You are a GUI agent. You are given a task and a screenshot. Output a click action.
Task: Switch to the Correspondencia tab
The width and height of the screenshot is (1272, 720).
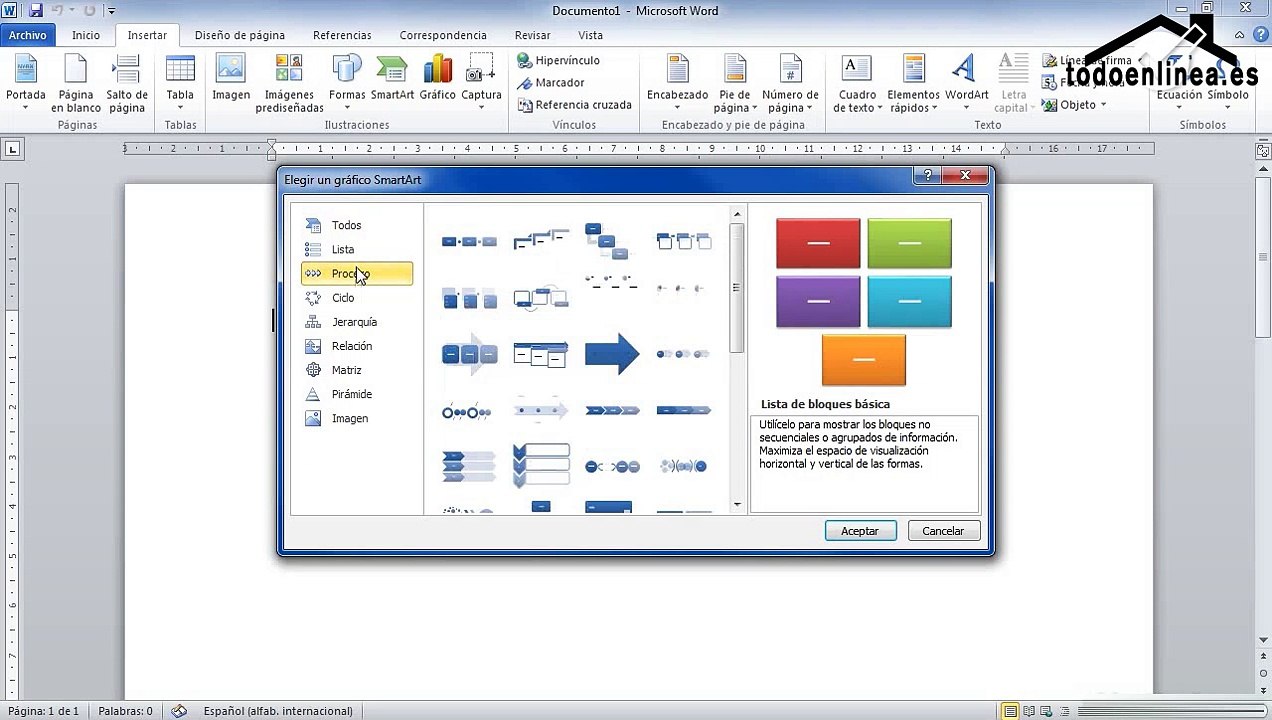pos(444,35)
